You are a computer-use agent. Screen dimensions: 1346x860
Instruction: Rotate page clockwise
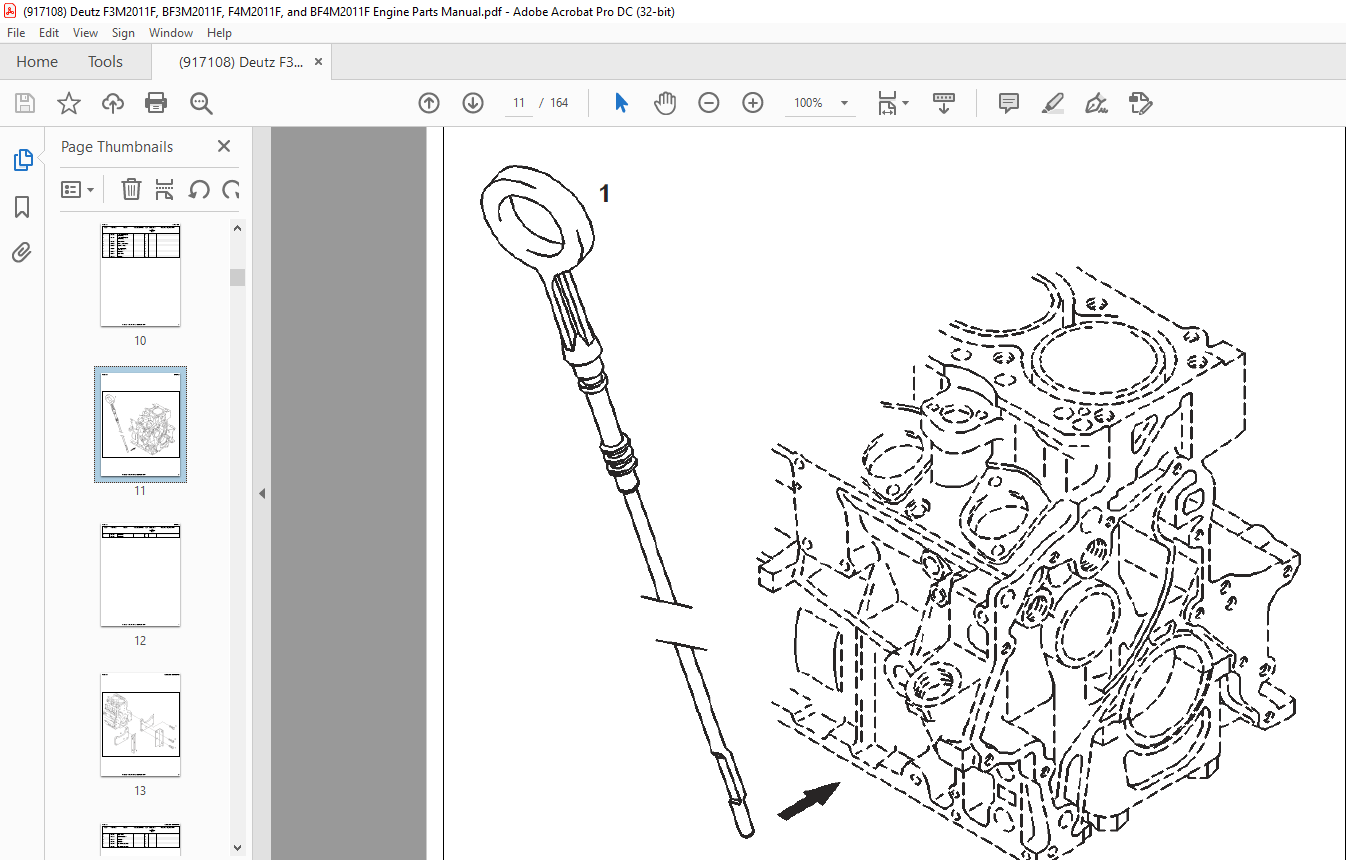tap(231, 189)
